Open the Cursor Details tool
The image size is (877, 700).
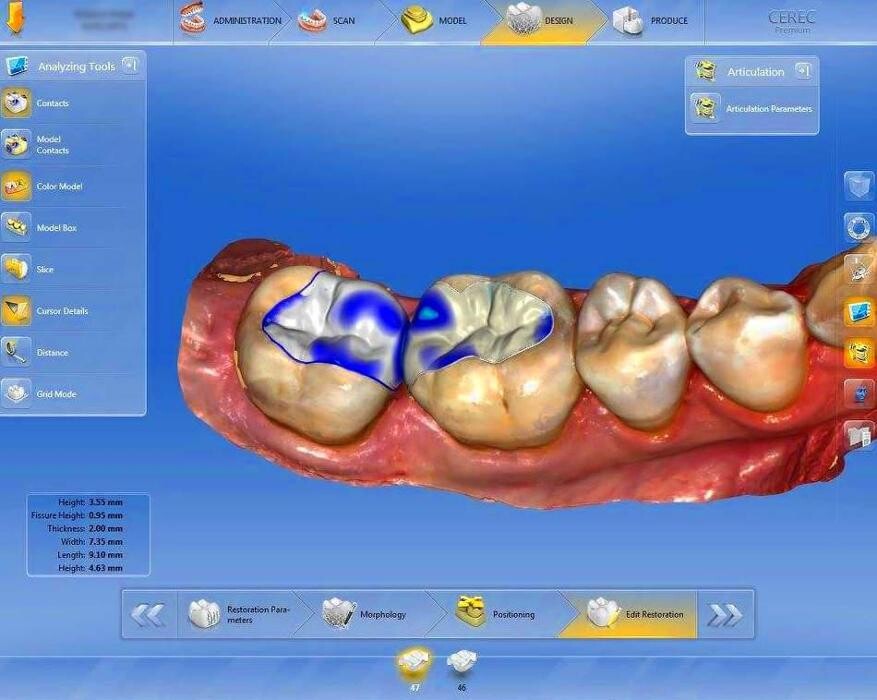[61, 311]
